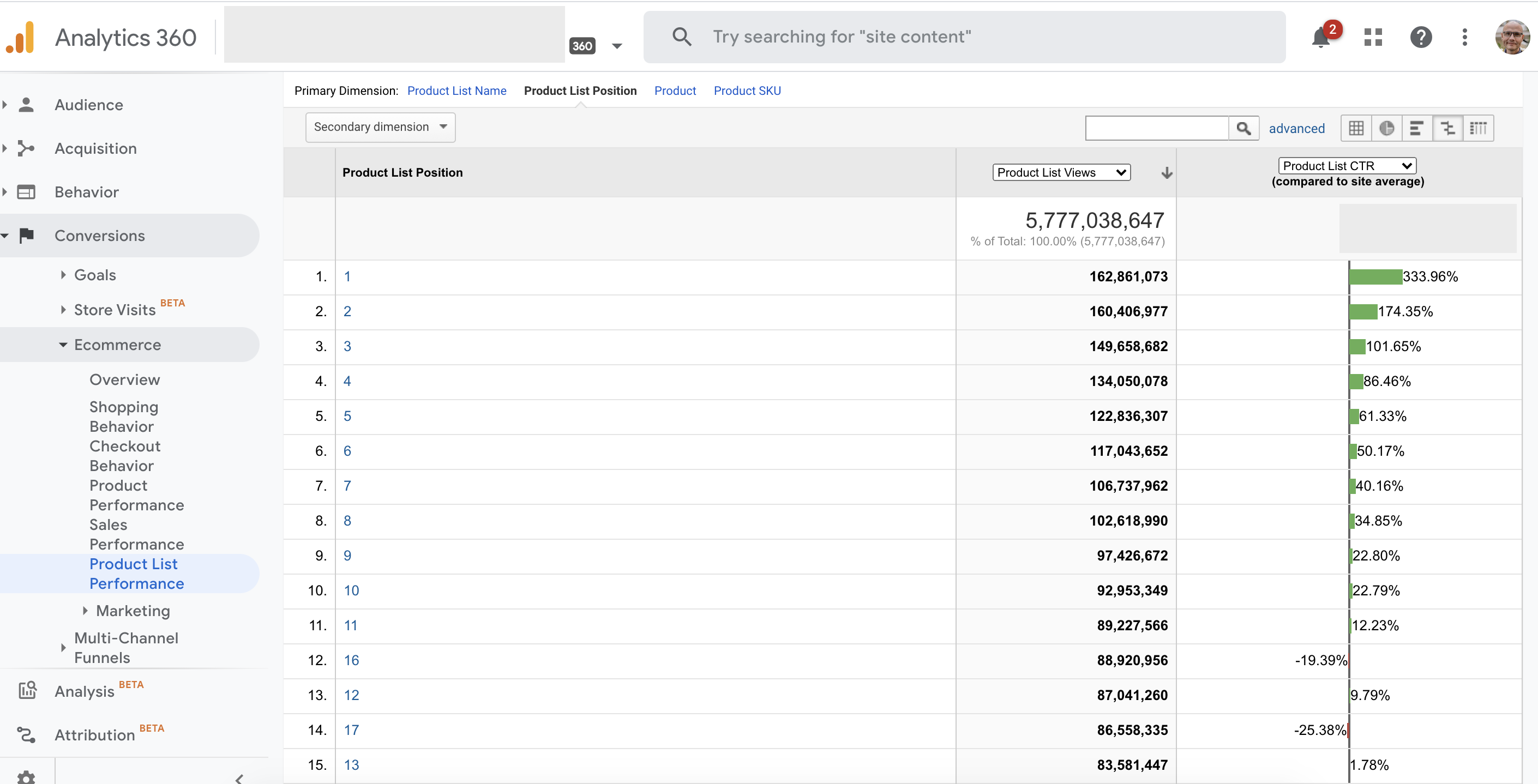The image size is (1538, 784).
Task: Expand Store Visits submenu
Action: (x=63, y=310)
